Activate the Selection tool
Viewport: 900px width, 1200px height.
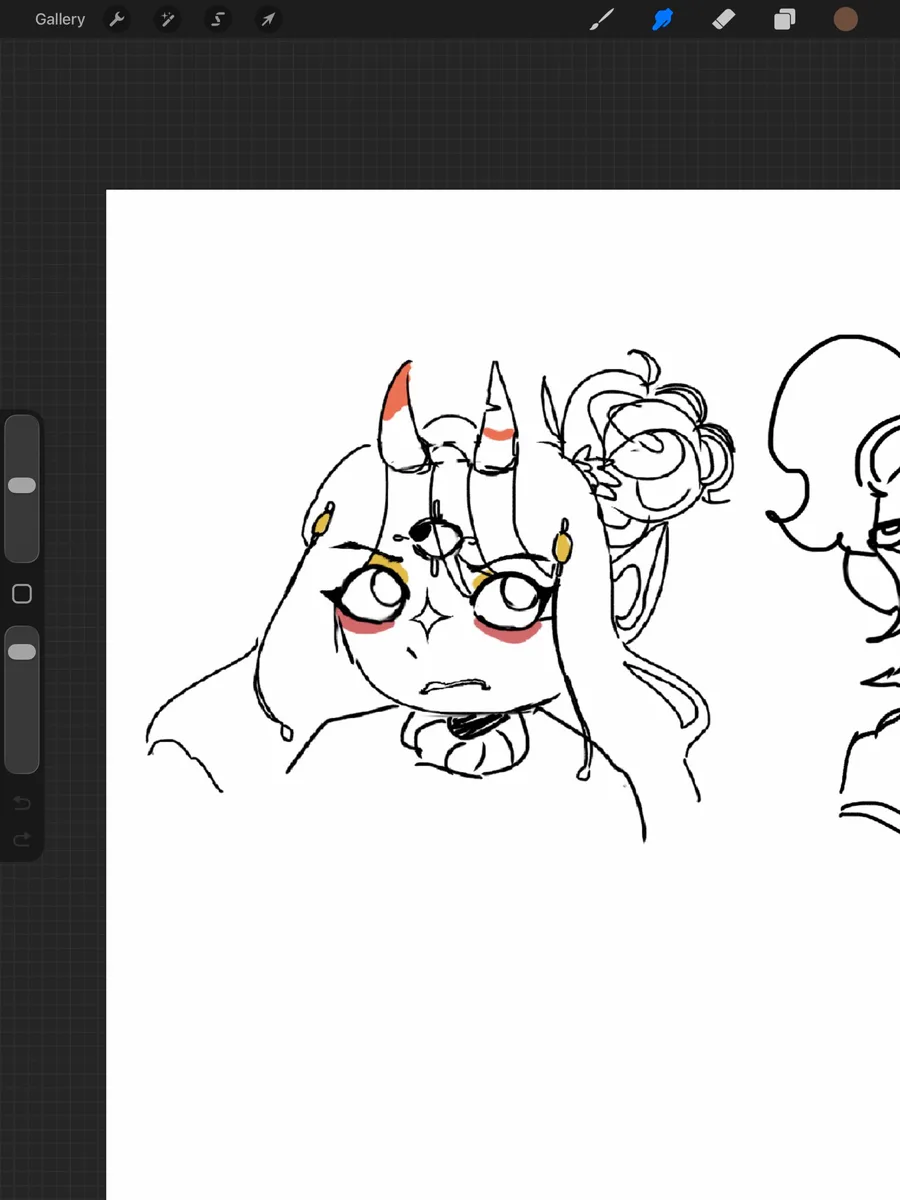pyautogui.click(x=218, y=19)
